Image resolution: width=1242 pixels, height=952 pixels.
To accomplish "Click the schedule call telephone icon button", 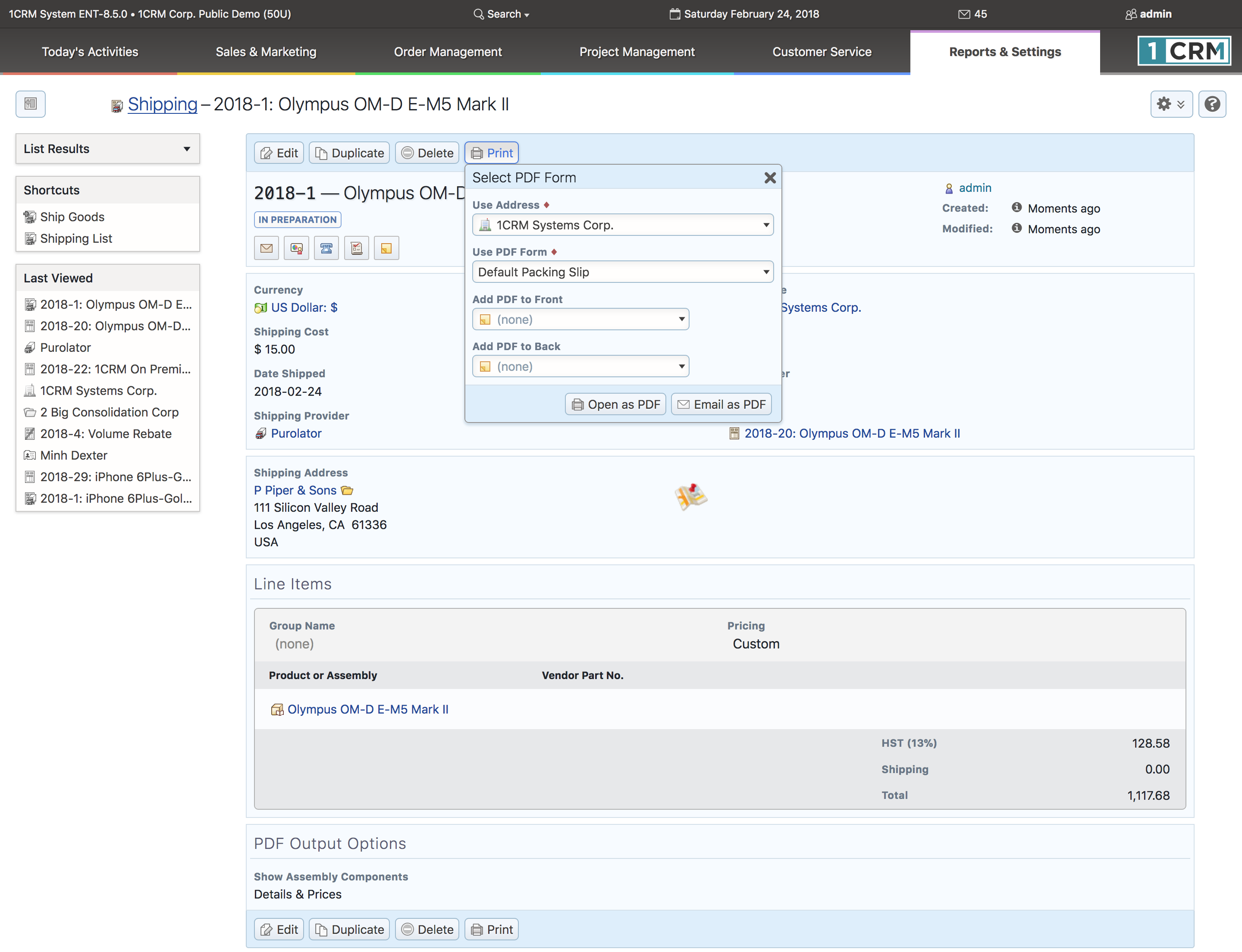I will point(326,248).
